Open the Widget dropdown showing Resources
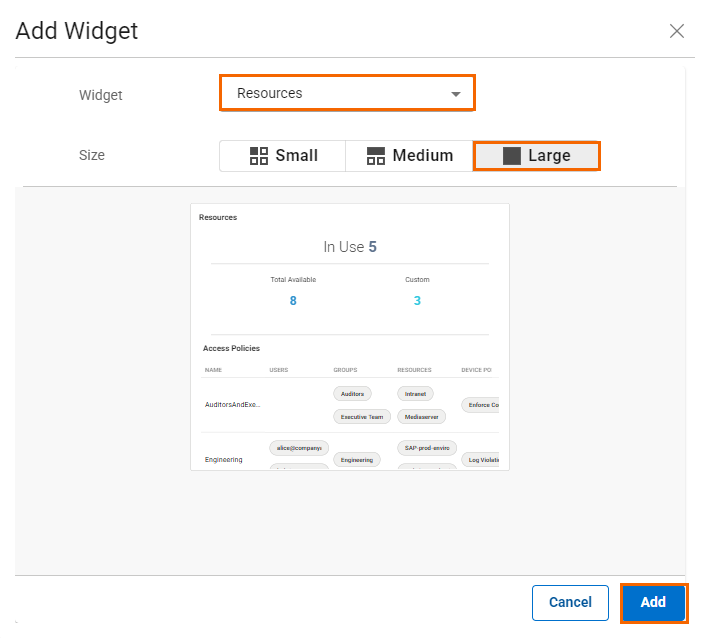Viewport: 706px width, 638px height. click(345, 93)
